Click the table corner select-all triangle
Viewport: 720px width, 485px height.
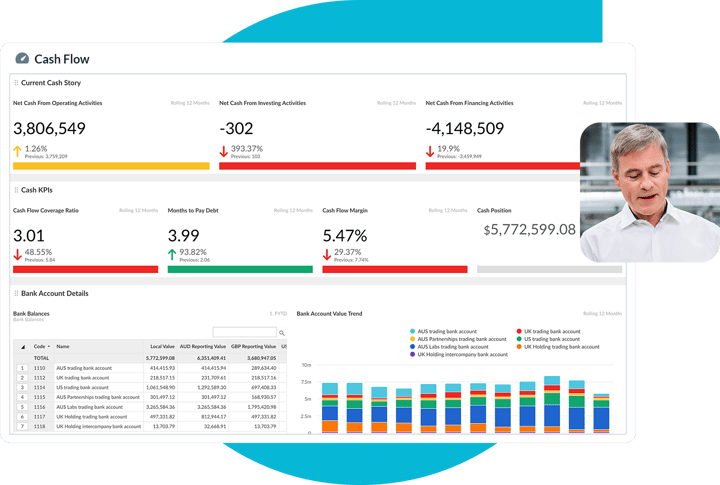23,347
